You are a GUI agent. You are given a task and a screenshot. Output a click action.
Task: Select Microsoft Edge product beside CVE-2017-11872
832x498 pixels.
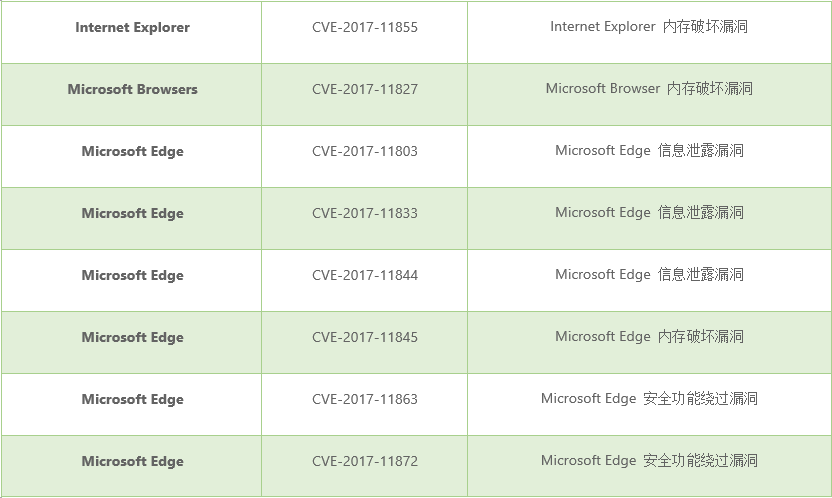click(132, 462)
